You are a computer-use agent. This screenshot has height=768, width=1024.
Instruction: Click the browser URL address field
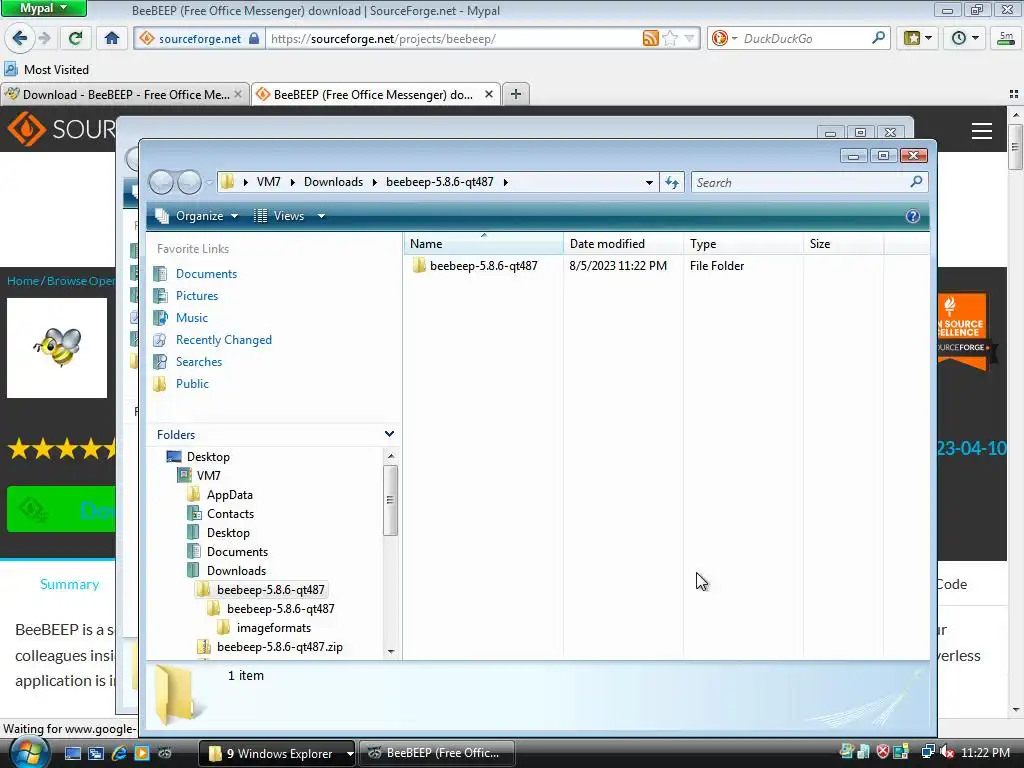coord(453,39)
